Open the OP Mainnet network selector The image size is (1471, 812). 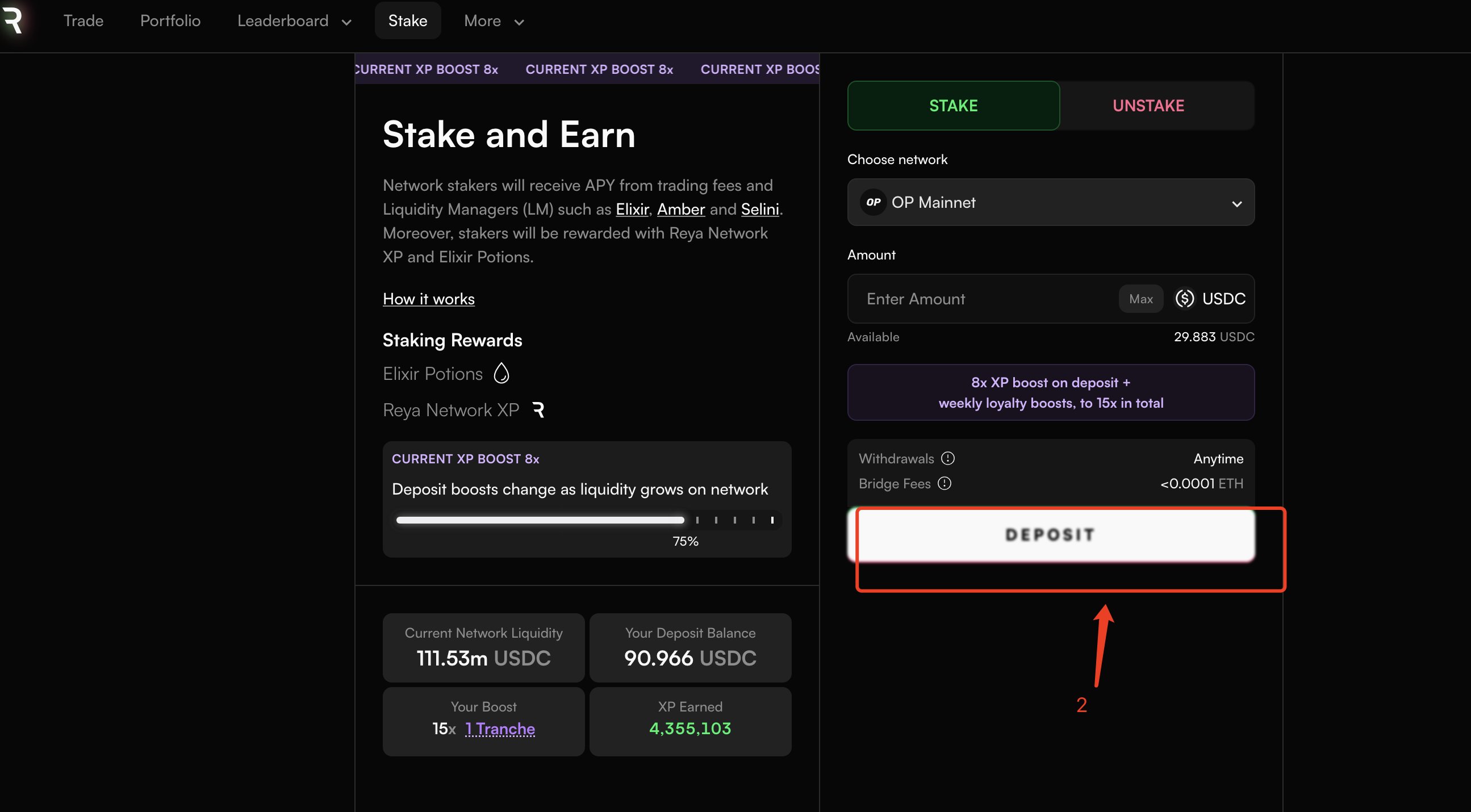point(1051,202)
